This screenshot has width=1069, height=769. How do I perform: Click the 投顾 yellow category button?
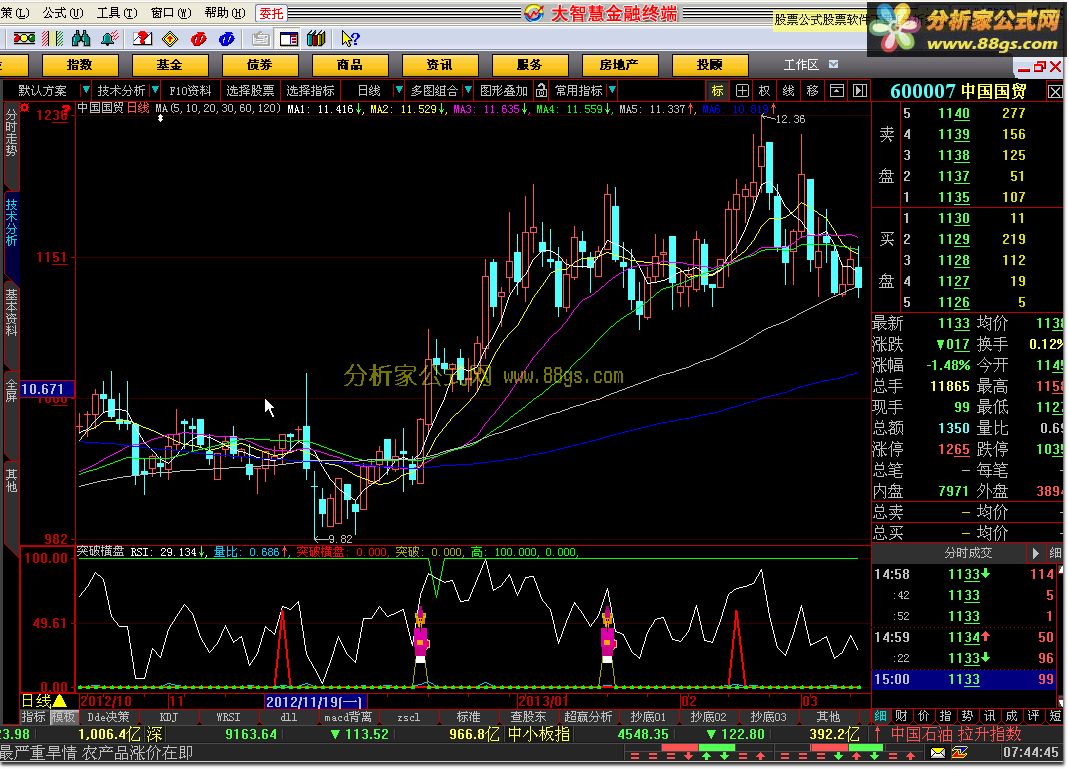click(x=710, y=65)
